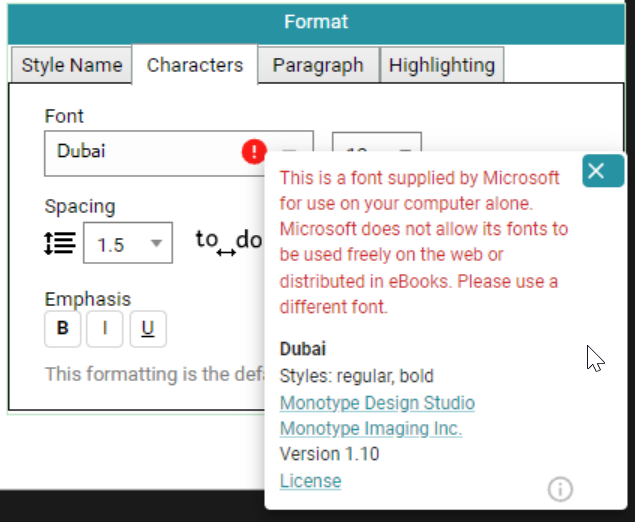Toggle bold emphasis button
The height and width of the screenshot is (522, 635).
[62, 329]
